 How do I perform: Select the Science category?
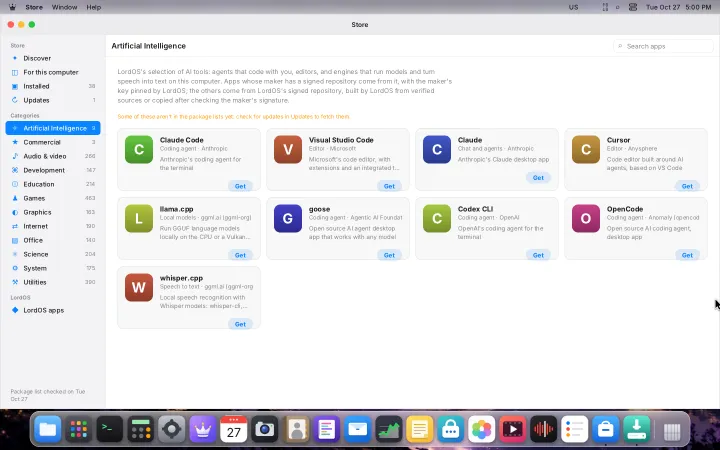(53, 254)
